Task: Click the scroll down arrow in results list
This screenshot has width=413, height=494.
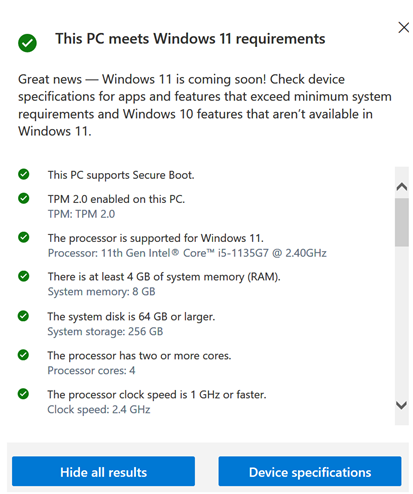Action: coord(401,405)
